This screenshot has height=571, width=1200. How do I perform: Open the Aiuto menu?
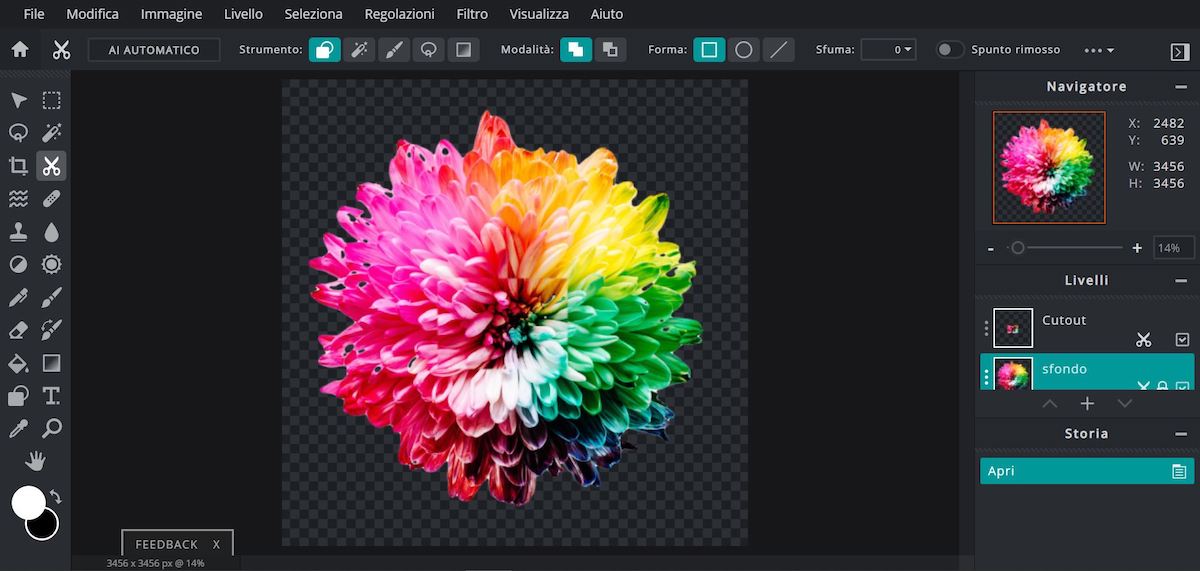pos(606,14)
